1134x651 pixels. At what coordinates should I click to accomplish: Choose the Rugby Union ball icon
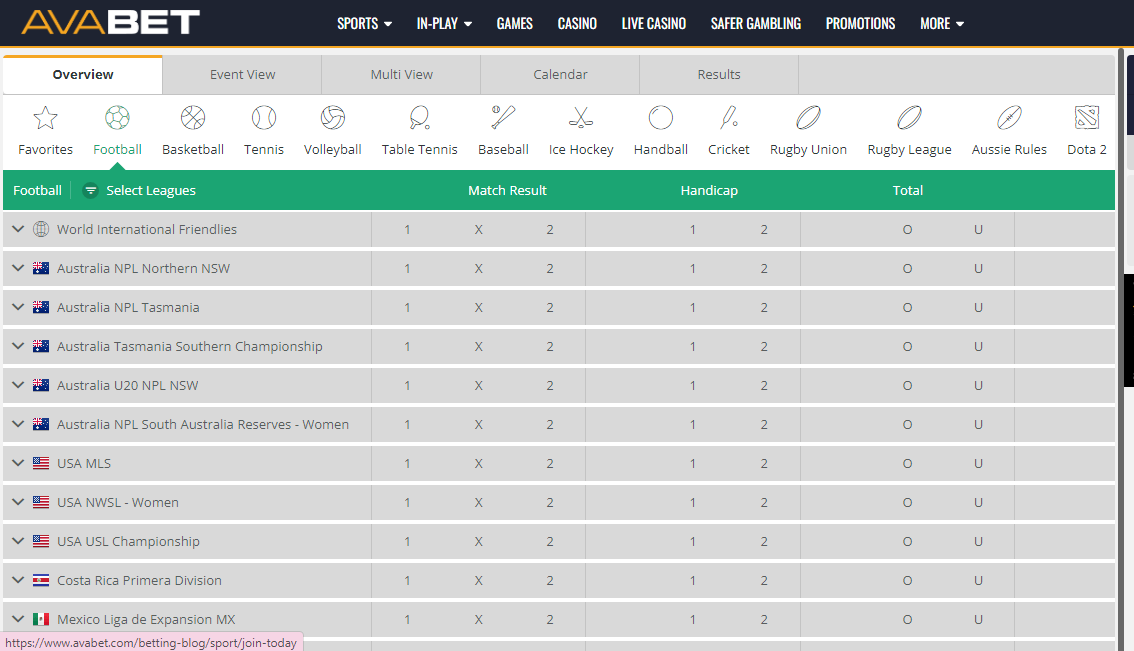(809, 117)
